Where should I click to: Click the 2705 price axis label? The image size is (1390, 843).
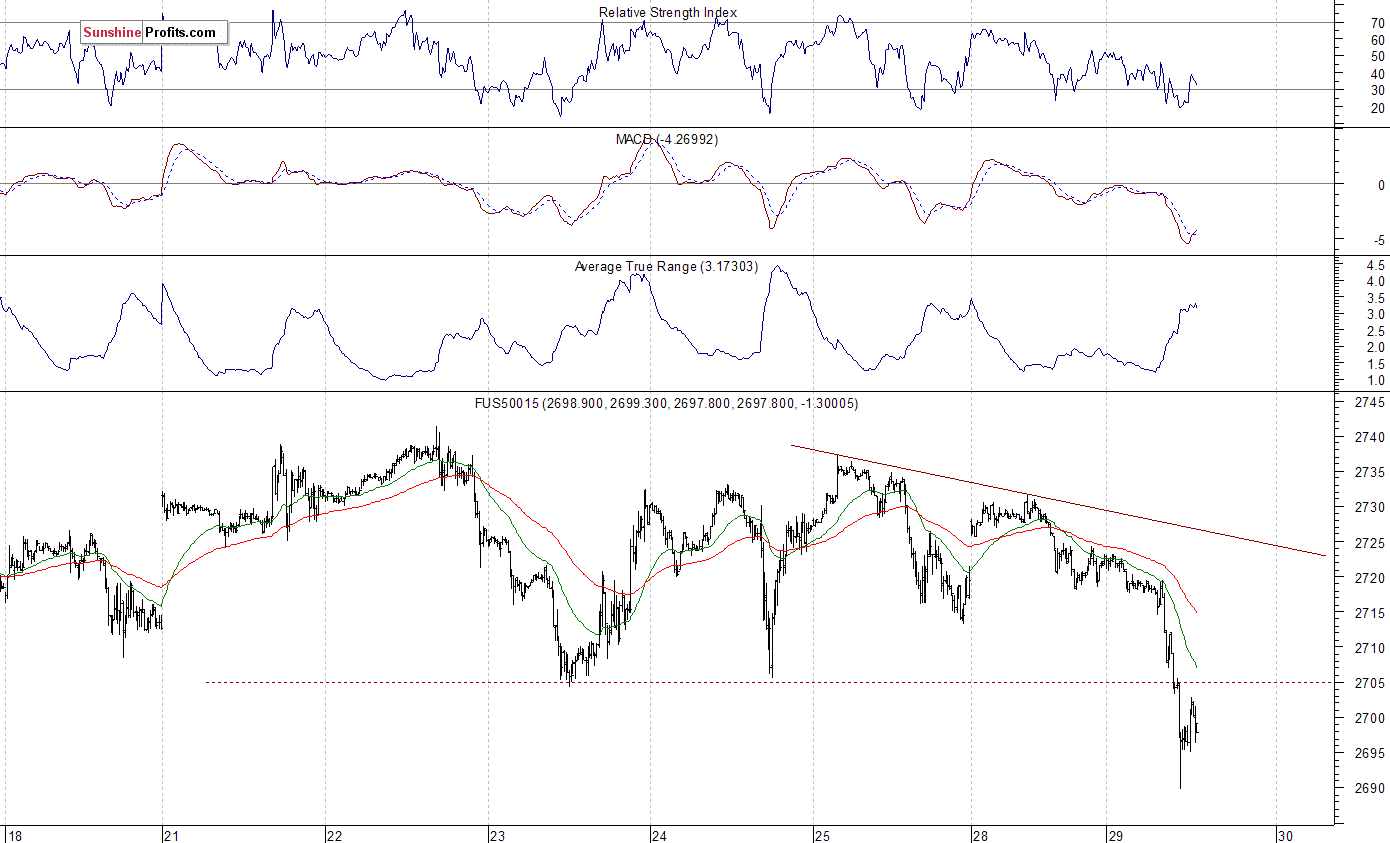[x=1371, y=683]
